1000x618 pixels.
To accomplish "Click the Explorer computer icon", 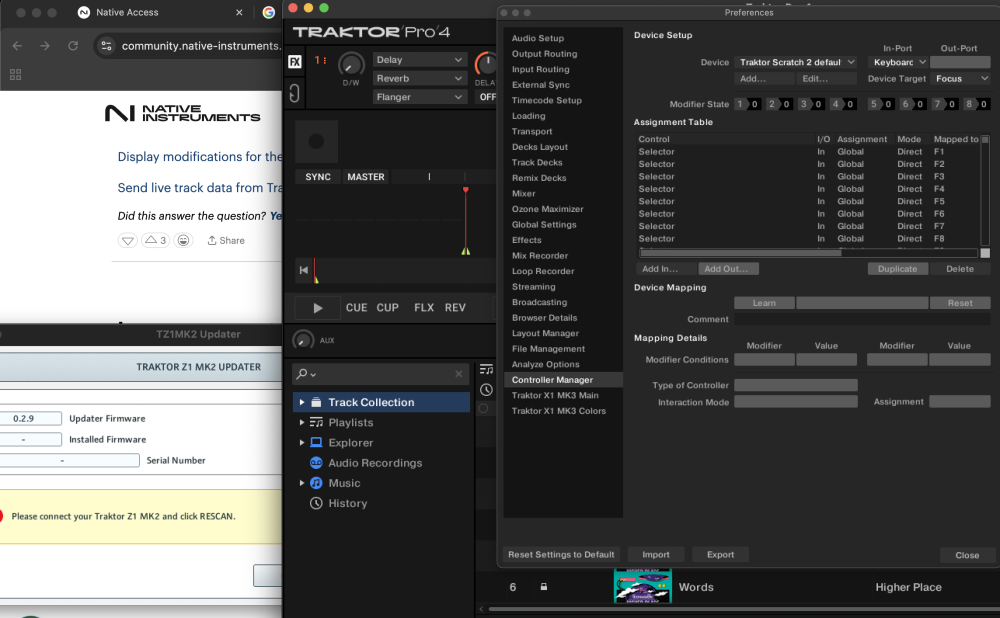I will [x=316, y=443].
